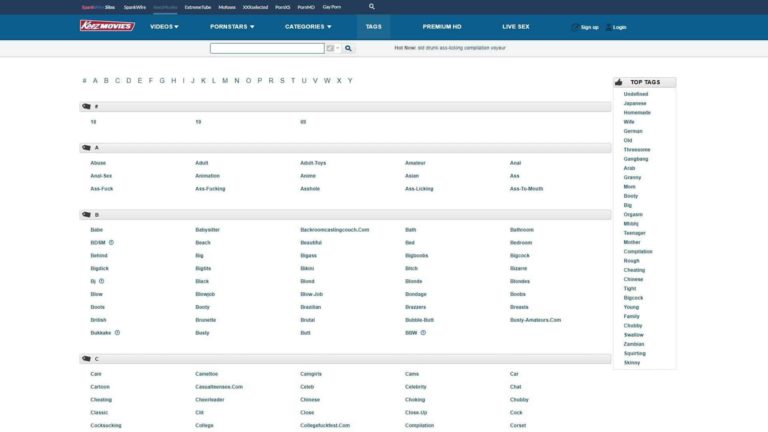Viewport: 768px width, 432px height.
Task: Click the tag icon in section B header
Action: tap(86, 214)
